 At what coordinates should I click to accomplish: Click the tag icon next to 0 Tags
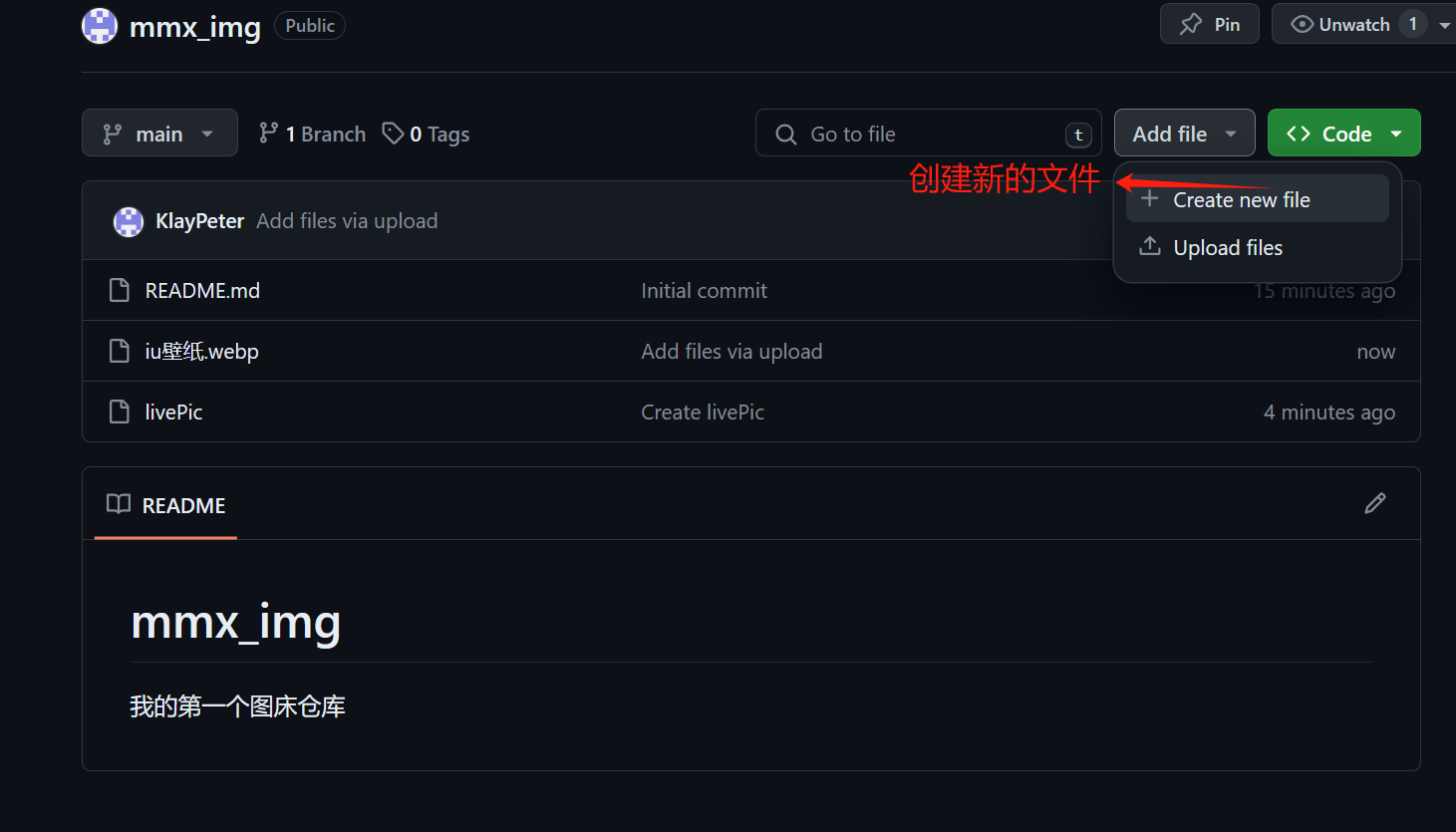tap(393, 134)
